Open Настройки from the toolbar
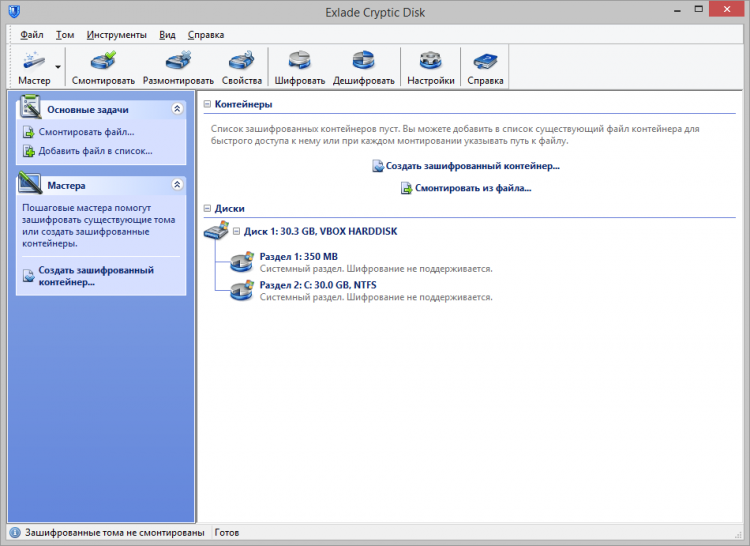The height and width of the screenshot is (546, 750). 430,67
